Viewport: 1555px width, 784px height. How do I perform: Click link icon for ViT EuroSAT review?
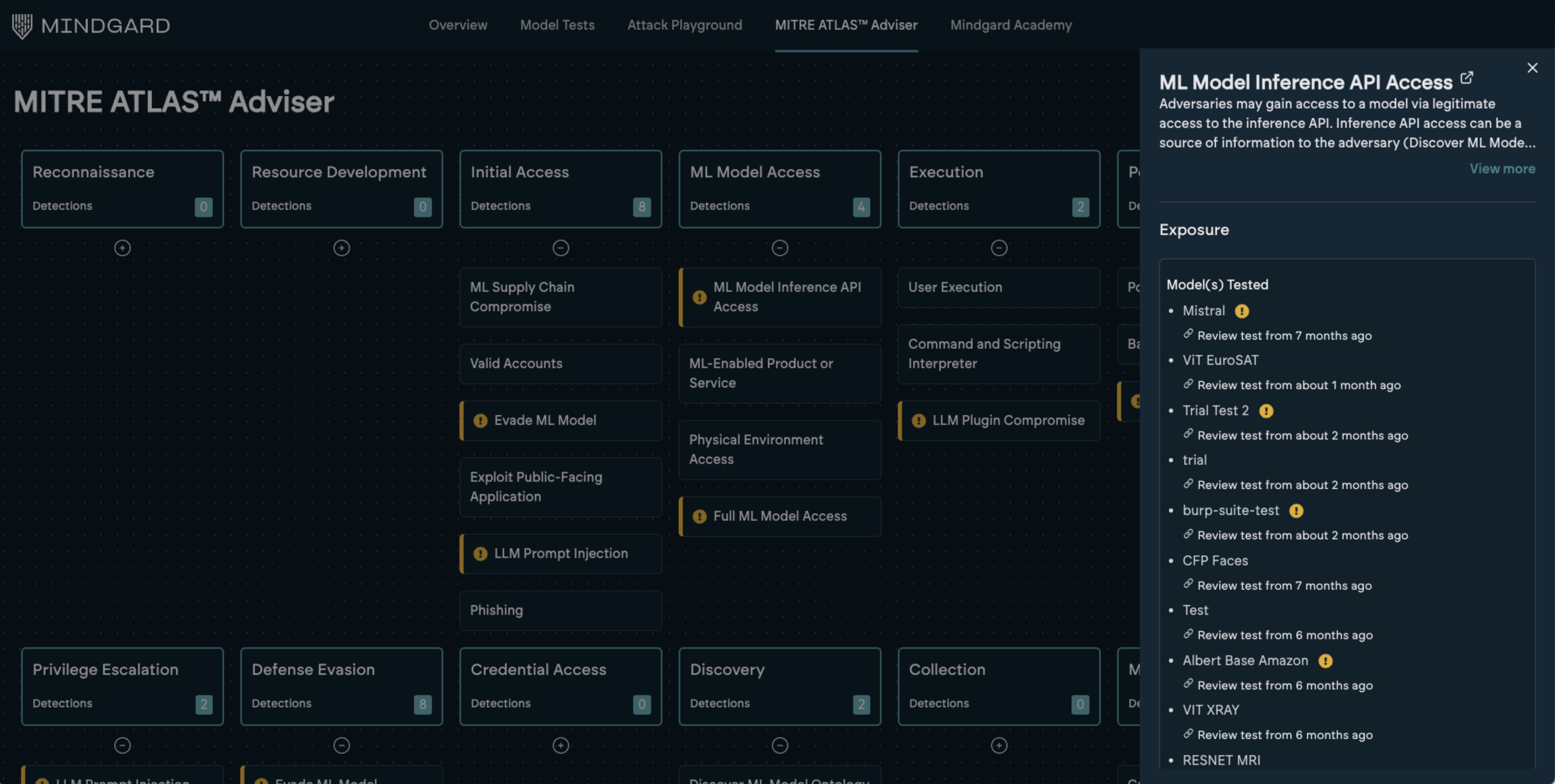(1188, 384)
